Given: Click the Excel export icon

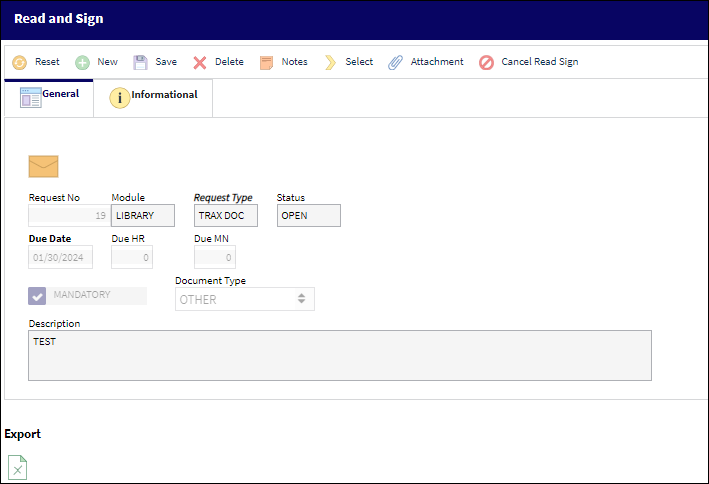Looking at the screenshot, I should 18,467.
